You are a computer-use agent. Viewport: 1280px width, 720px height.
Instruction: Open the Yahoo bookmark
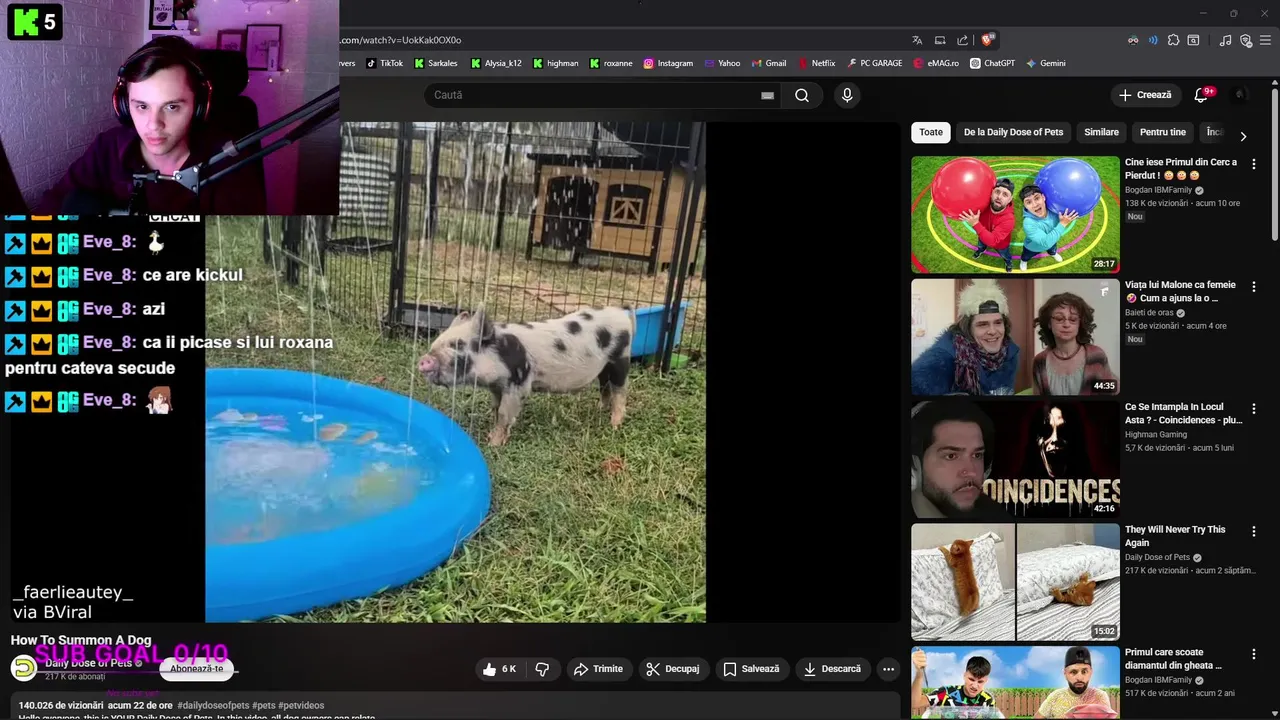[722, 63]
